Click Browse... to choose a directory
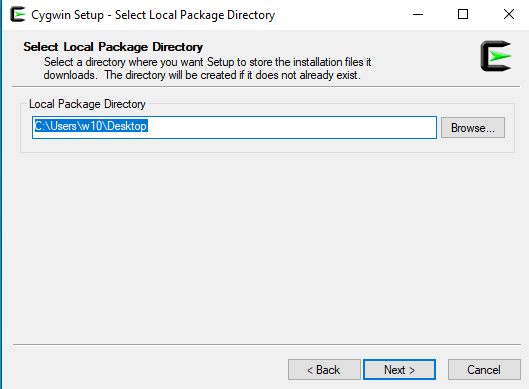529x389 pixels. [473, 128]
